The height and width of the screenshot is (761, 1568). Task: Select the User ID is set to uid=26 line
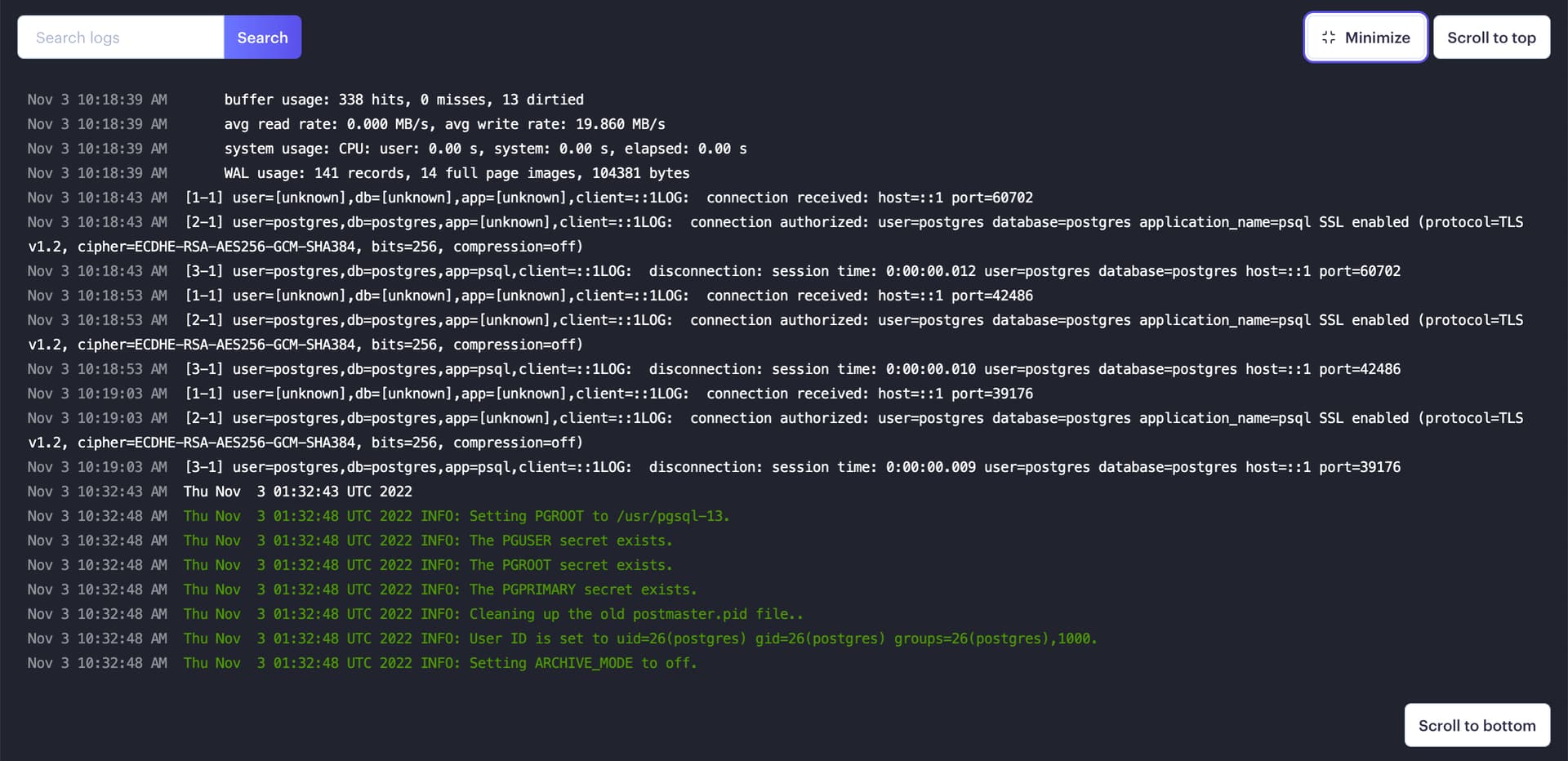[562, 639]
